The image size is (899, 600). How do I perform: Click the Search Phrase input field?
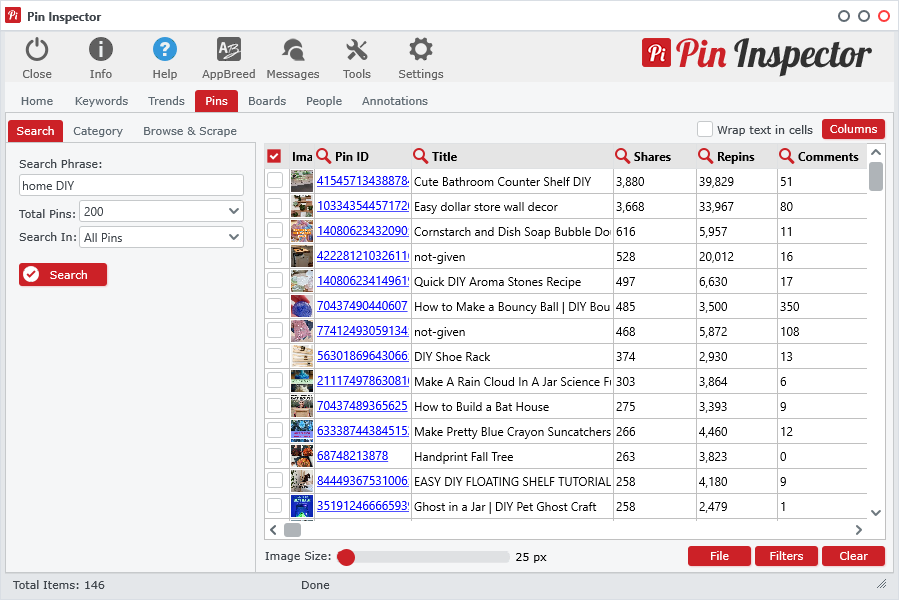tap(131, 185)
